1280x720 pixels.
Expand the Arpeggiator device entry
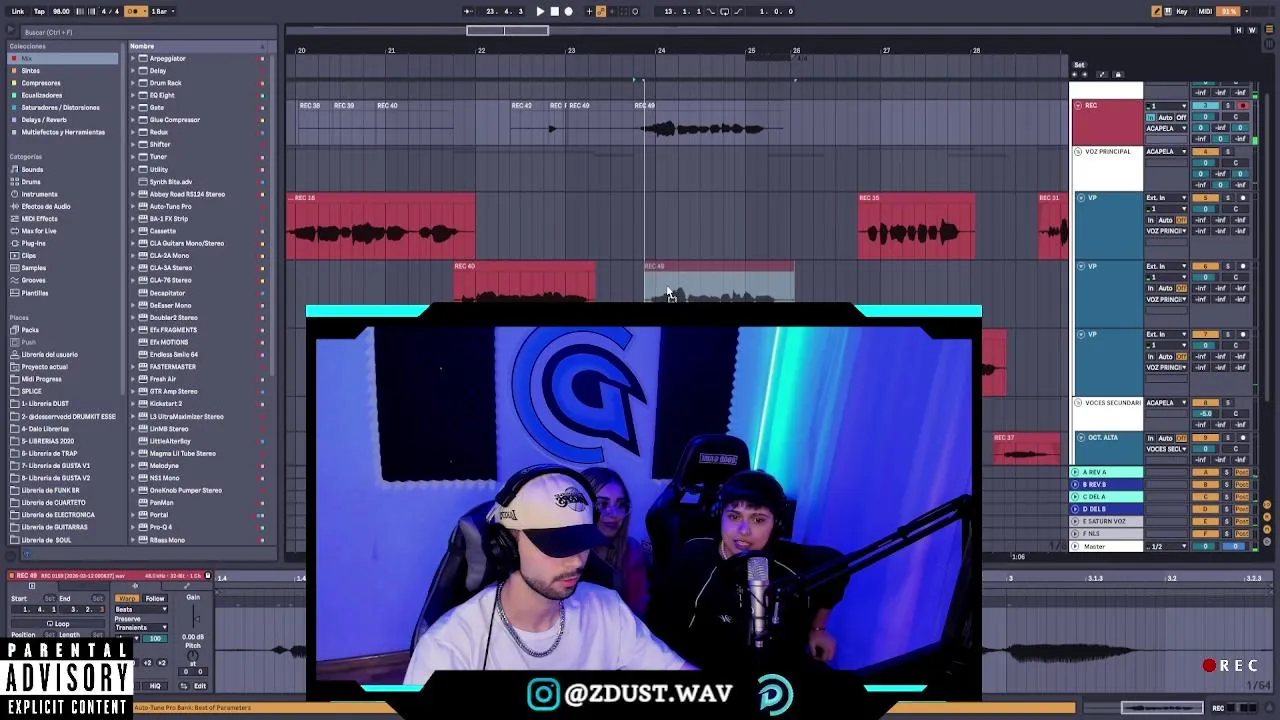[x=133, y=58]
